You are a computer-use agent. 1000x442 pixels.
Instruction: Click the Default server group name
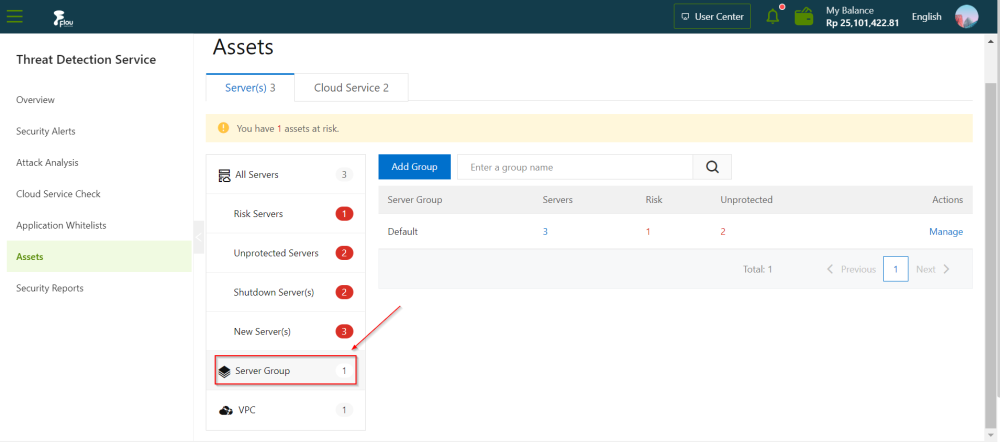coord(402,232)
